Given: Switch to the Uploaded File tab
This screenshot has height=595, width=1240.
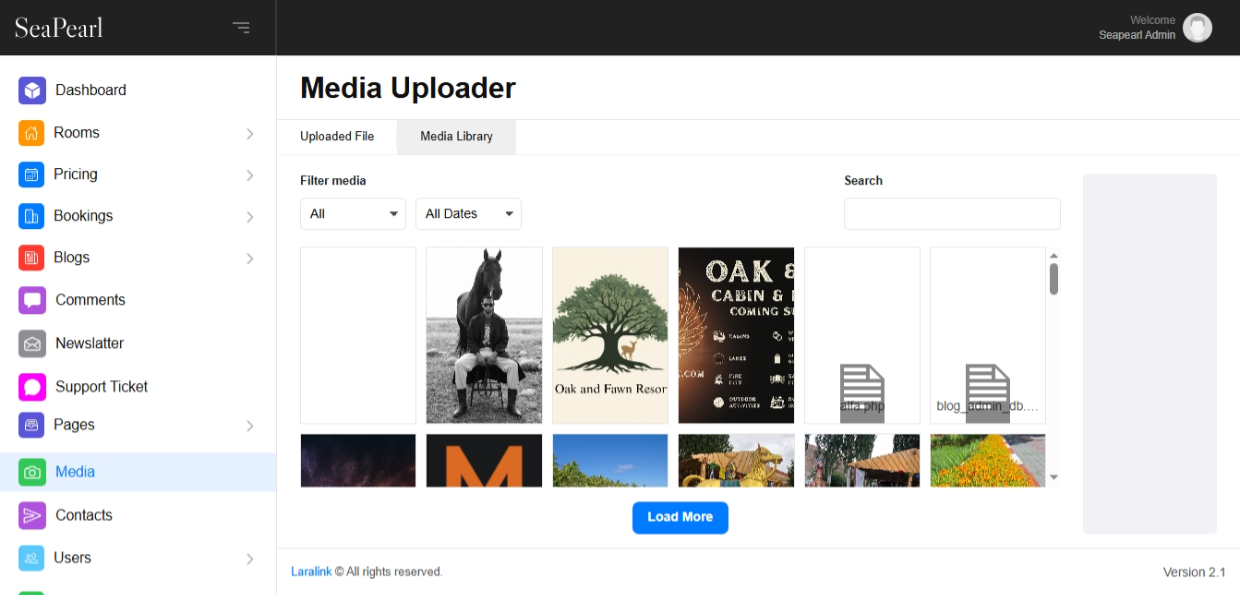Looking at the screenshot, I should click(337, 136).
